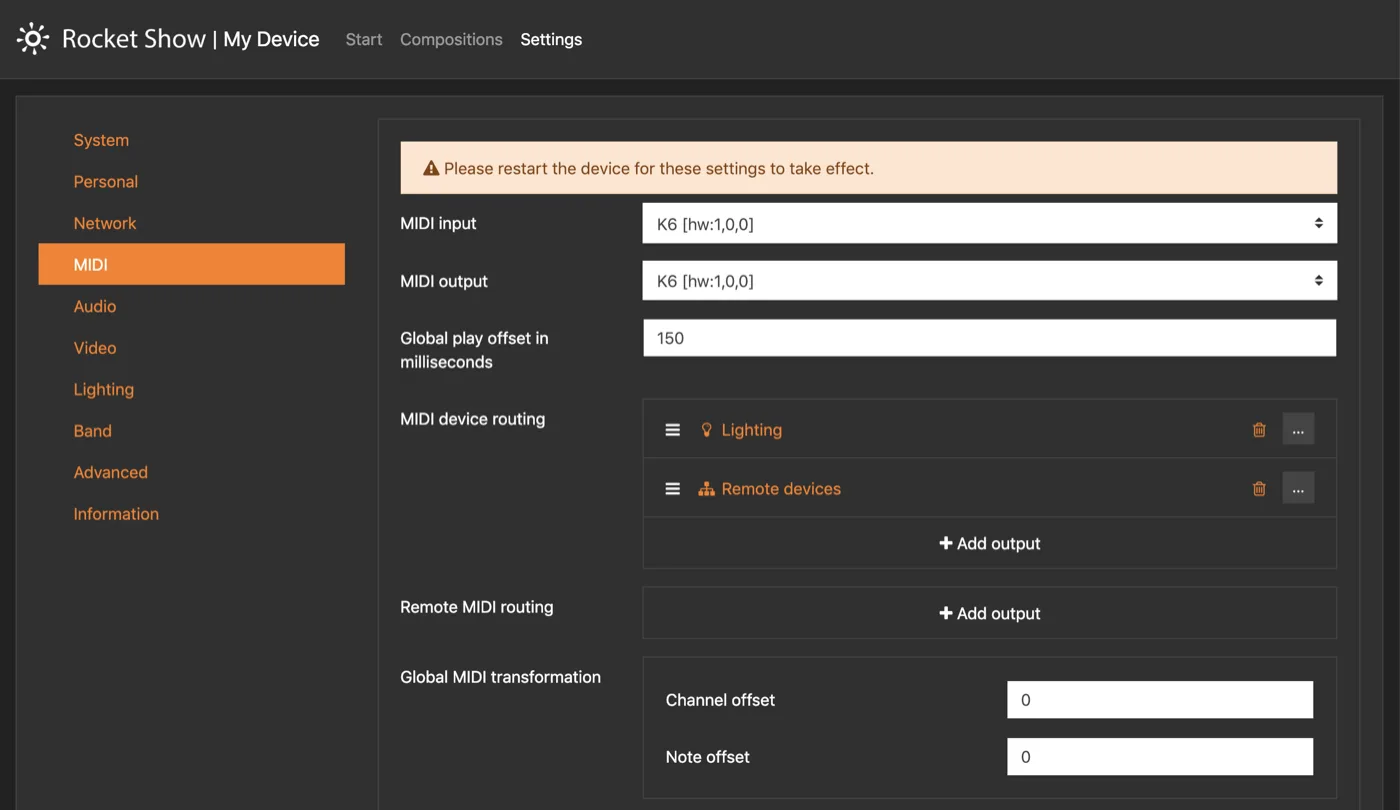
Task: Select the Information settings section
Action: click(x=116, y=514)
